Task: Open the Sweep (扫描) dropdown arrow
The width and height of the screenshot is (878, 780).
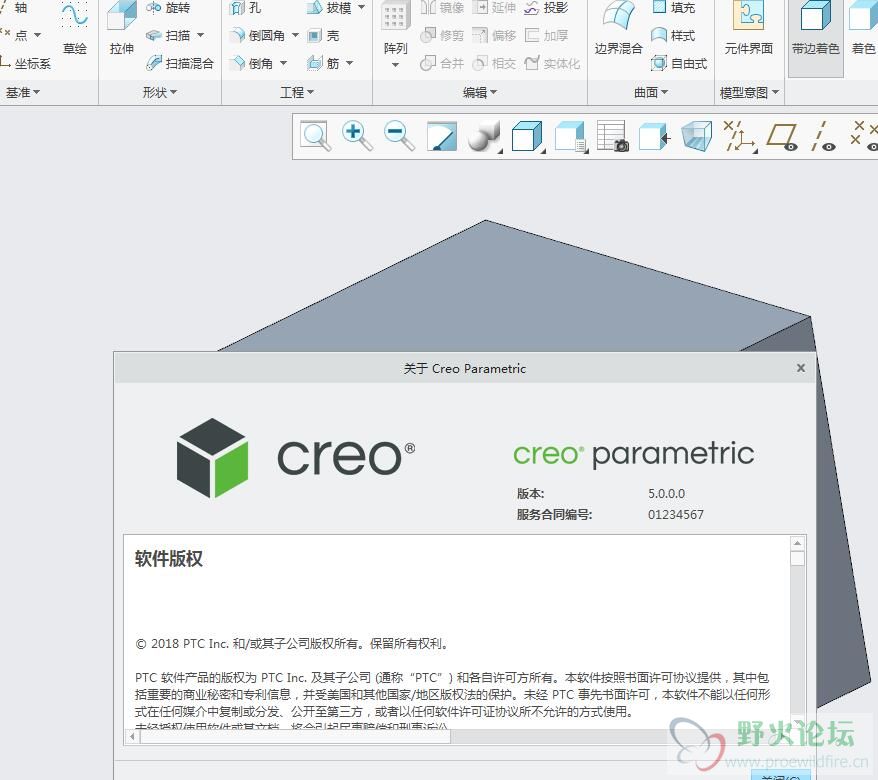Action: 200,35
